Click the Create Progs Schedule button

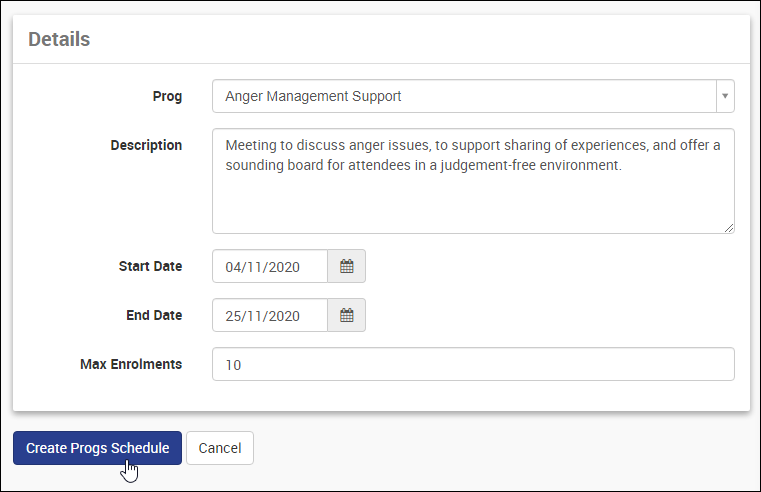click(x=97, y=448)
